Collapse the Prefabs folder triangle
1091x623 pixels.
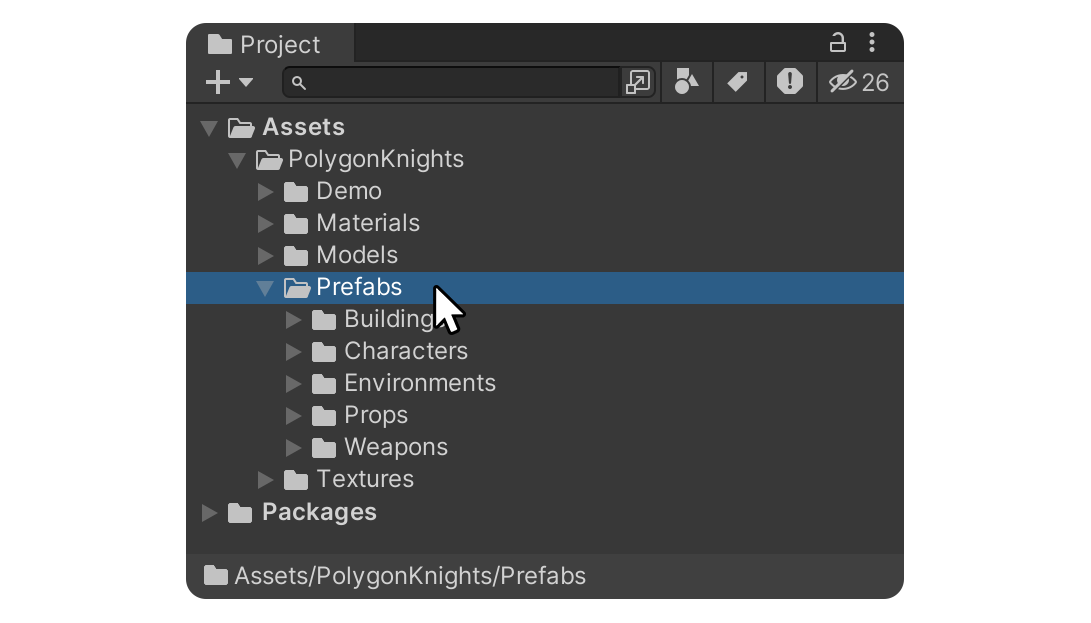(265, 288)
